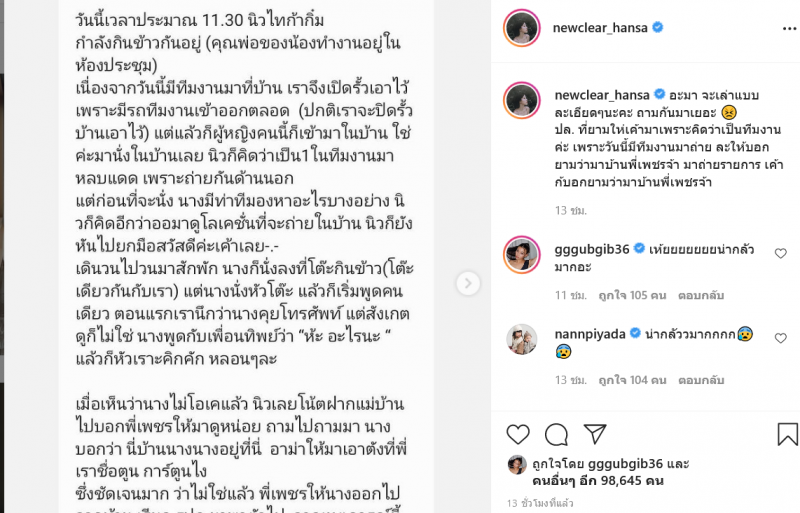Open the nannpiyada username link in comments
Image resolution: width=800 pixels, height=513 pixels.
point(590,334)
